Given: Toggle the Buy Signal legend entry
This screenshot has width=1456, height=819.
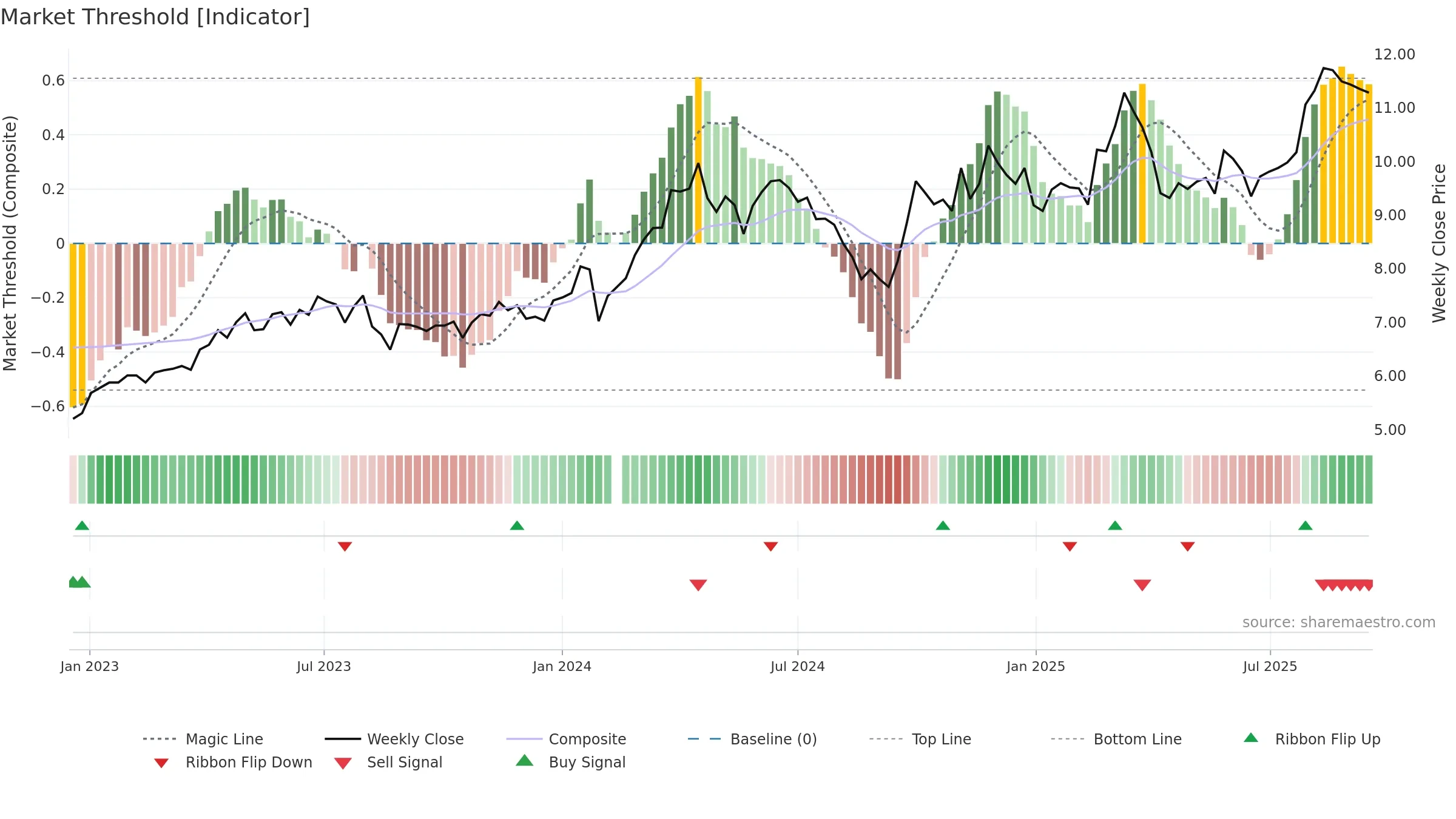Looking at the screenshot, I should (570, 762).
